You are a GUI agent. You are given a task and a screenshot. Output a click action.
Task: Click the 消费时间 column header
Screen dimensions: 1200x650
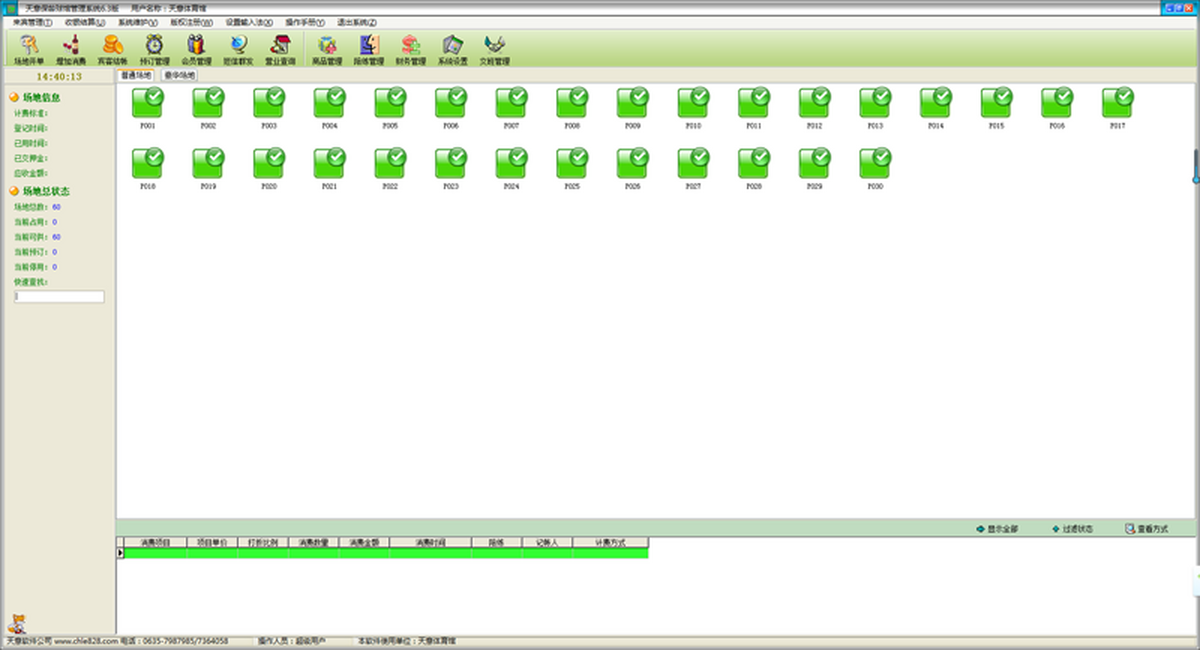(x=430, y=542)
